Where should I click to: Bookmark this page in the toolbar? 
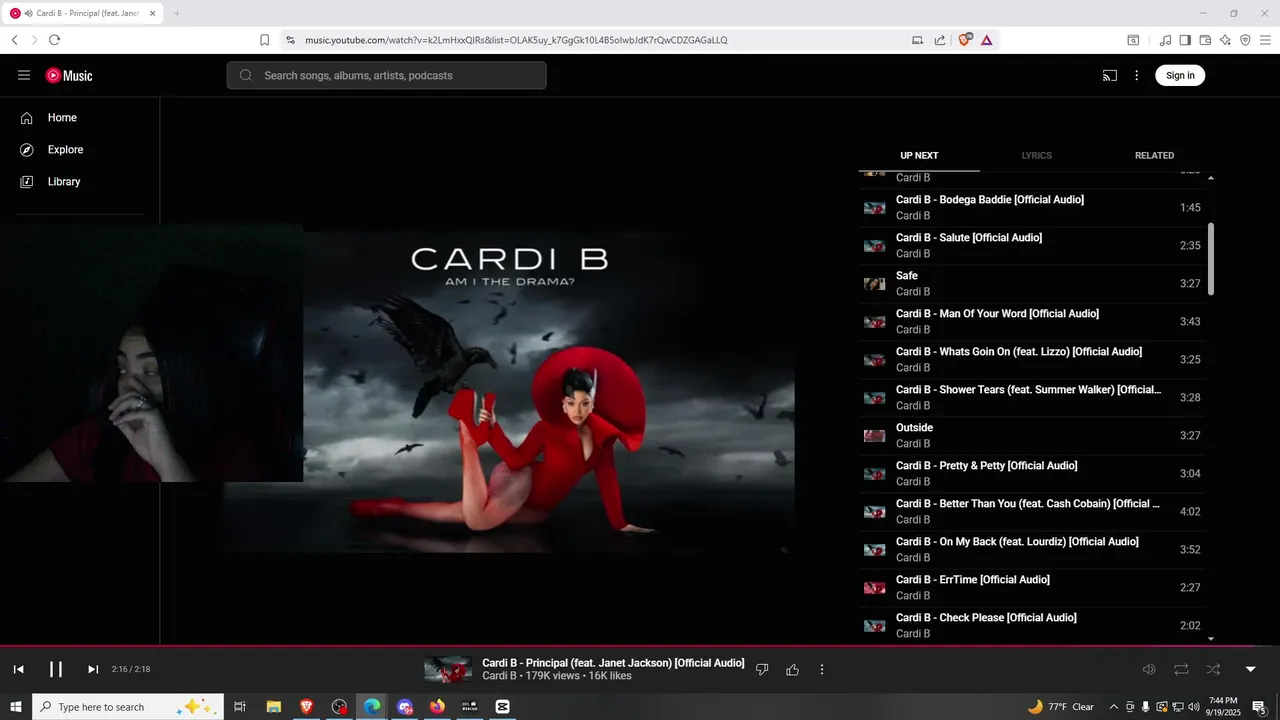264,40
